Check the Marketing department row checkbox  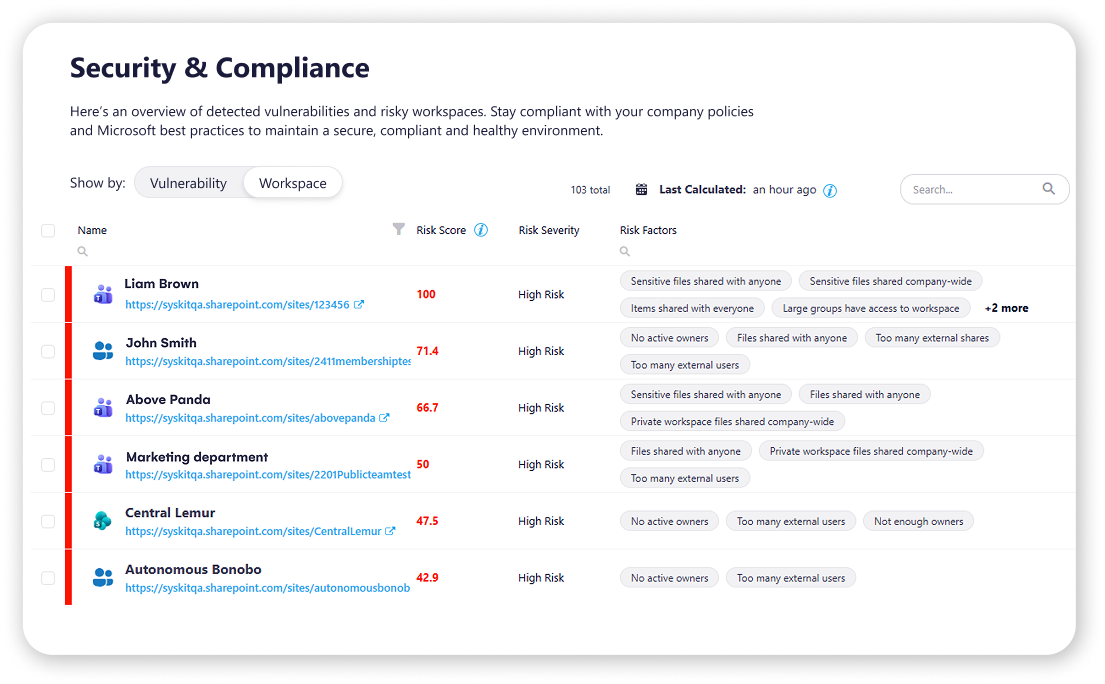[x=48, y=465]
